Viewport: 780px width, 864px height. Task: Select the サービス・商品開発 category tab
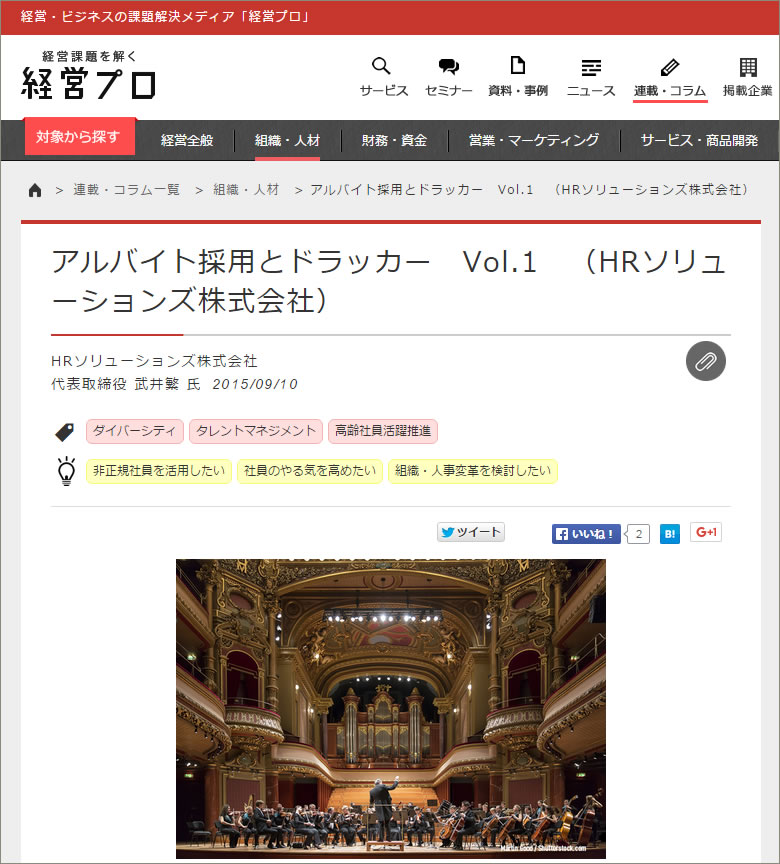699,141
